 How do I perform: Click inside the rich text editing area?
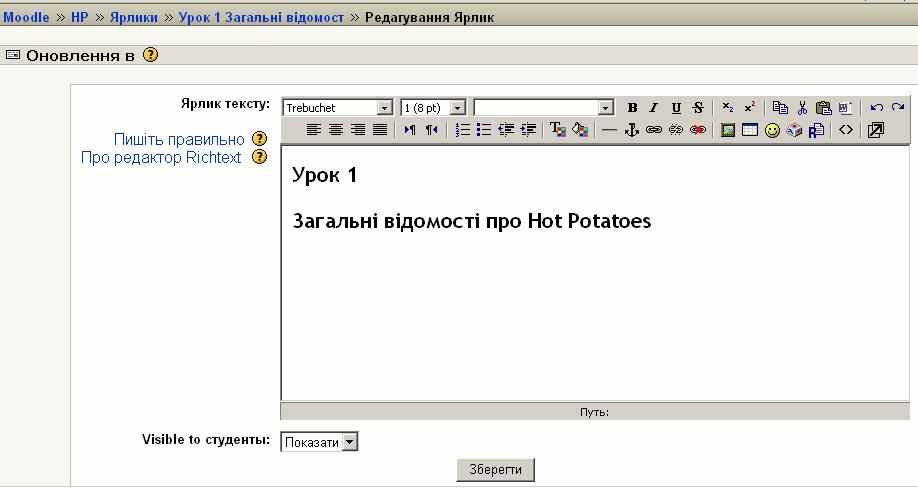595,273
